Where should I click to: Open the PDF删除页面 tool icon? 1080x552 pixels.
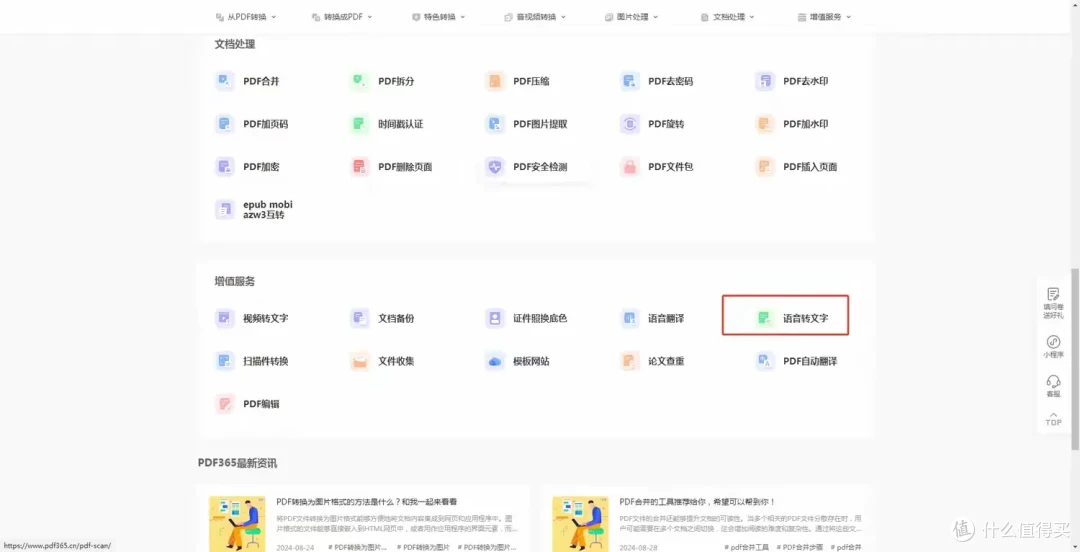(360, 167)
